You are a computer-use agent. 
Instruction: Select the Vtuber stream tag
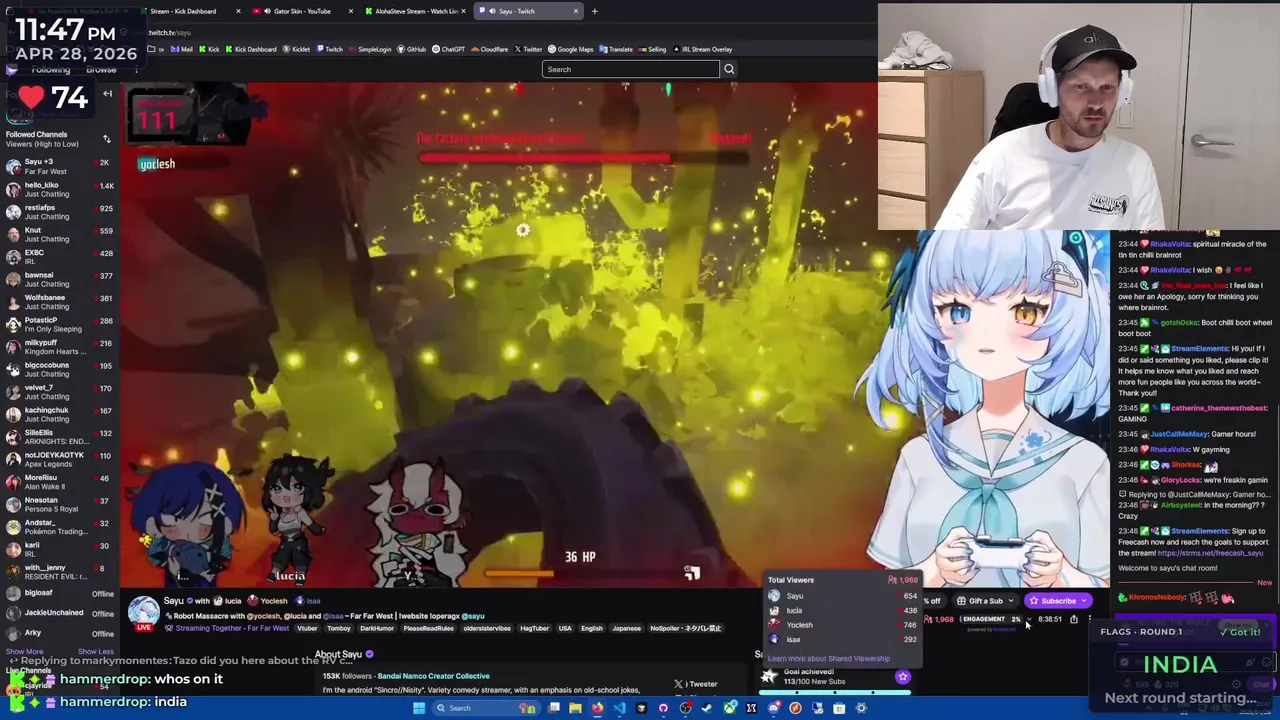pos(307,628)
